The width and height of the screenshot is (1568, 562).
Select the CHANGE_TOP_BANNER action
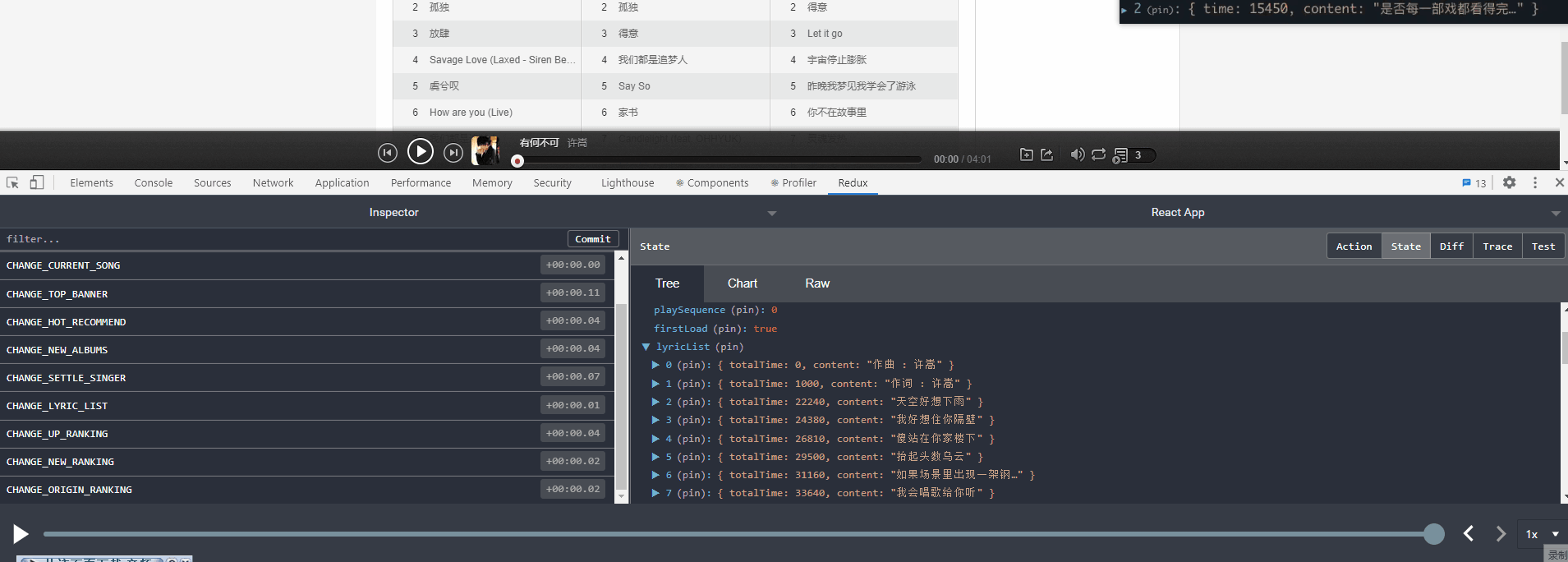[x=306, y=293]
